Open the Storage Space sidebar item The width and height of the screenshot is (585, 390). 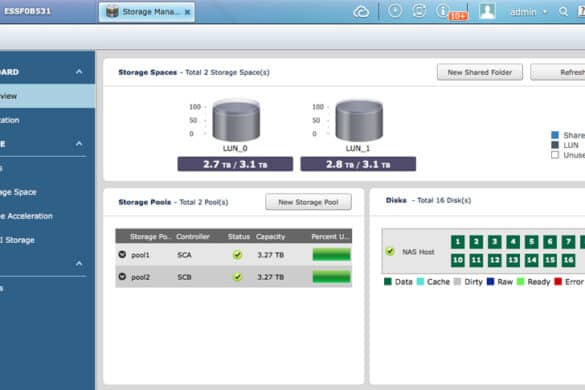click(47, 192)
